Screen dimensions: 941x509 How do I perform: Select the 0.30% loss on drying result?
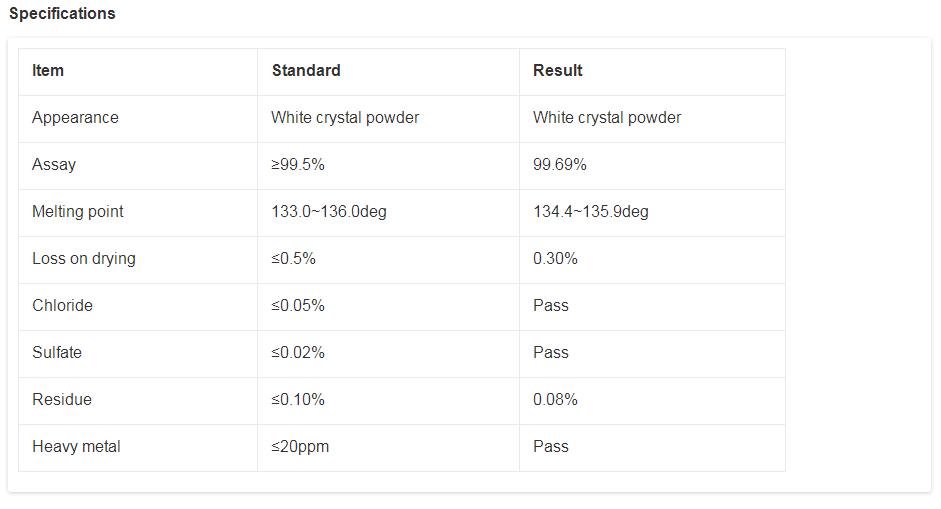click(x=555, y=259)
